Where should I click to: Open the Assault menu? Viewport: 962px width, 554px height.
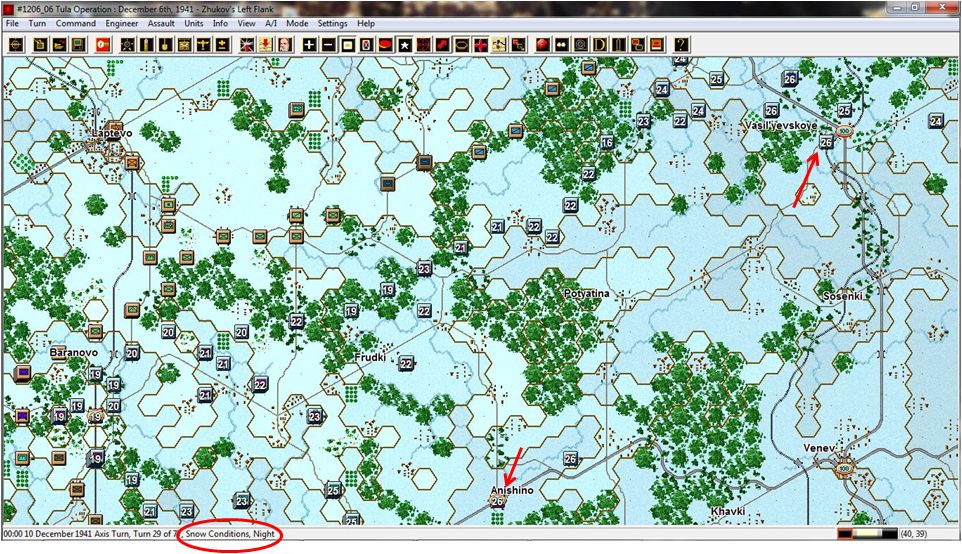tap(161, 23)
